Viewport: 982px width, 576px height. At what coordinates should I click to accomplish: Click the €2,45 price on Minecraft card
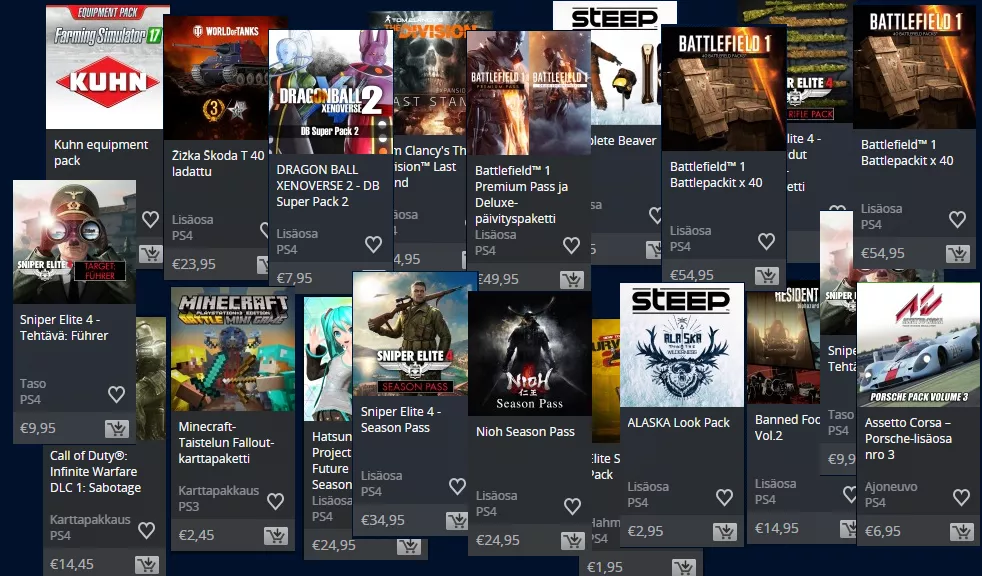point(196,535)
